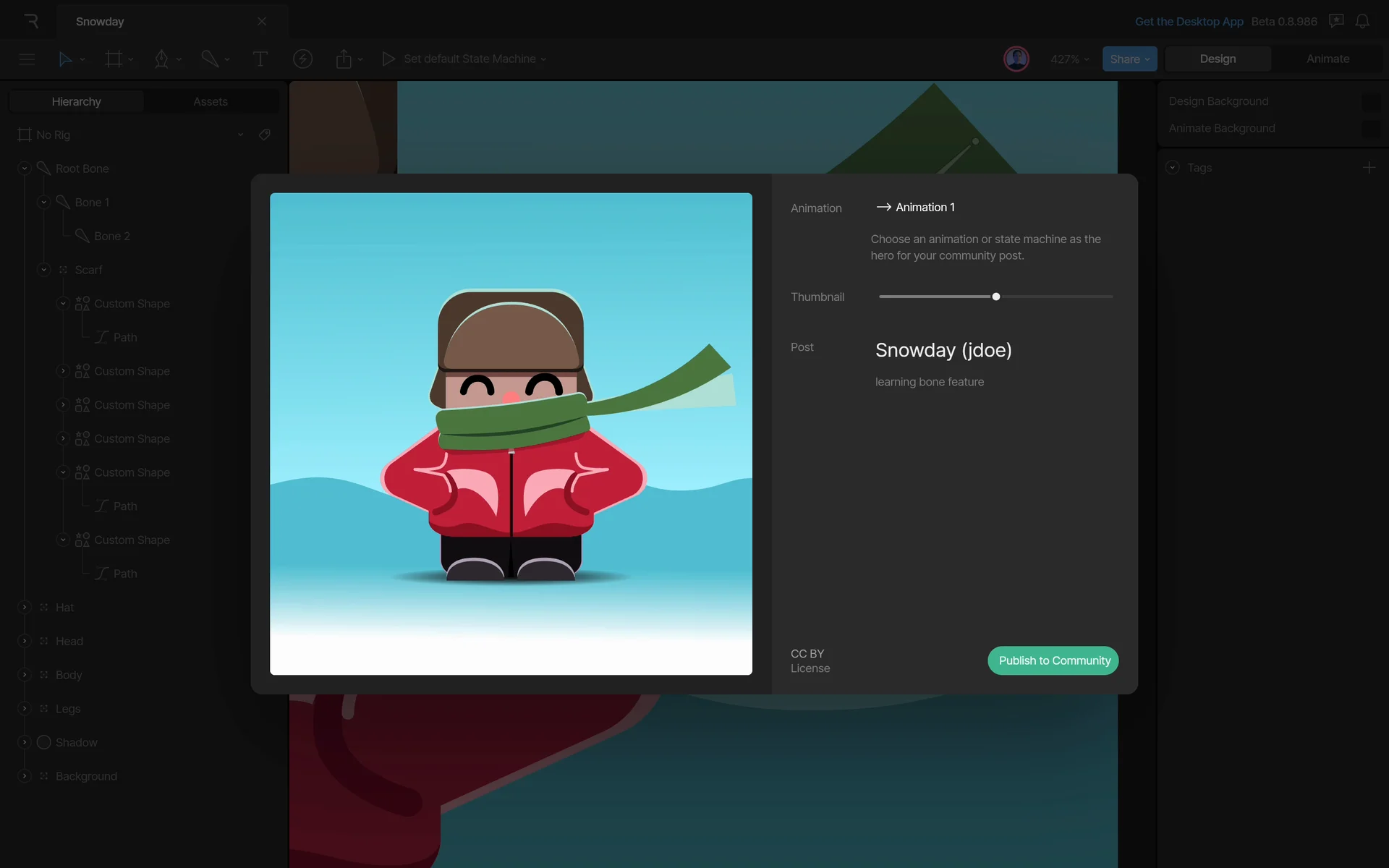This screenshot has height=868, width=1389.
Task: Open the hamburger main menu
Action: (x=27, y=59)
